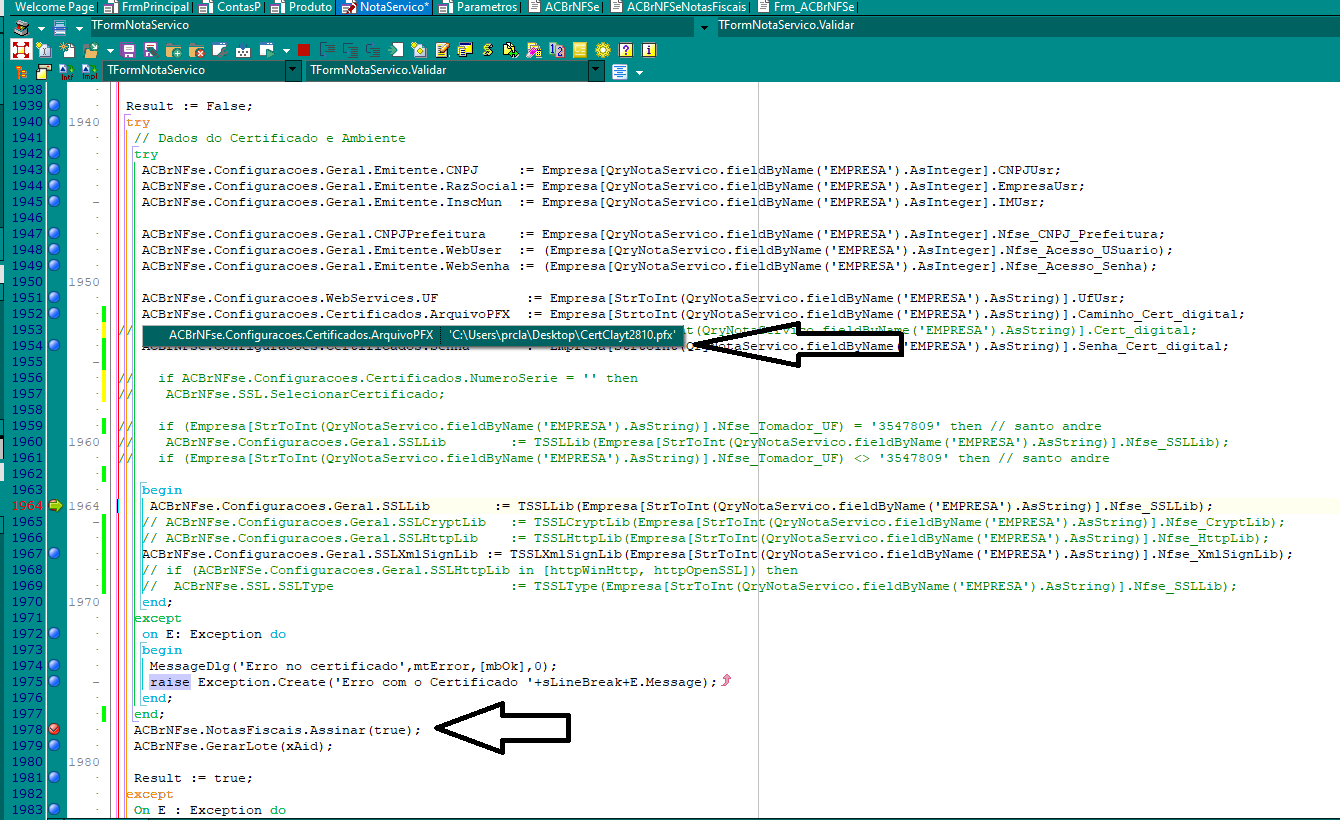Select the active NotaServico* tab
1340x820 pixels.
pyautogui.click(x=386, y=7)
